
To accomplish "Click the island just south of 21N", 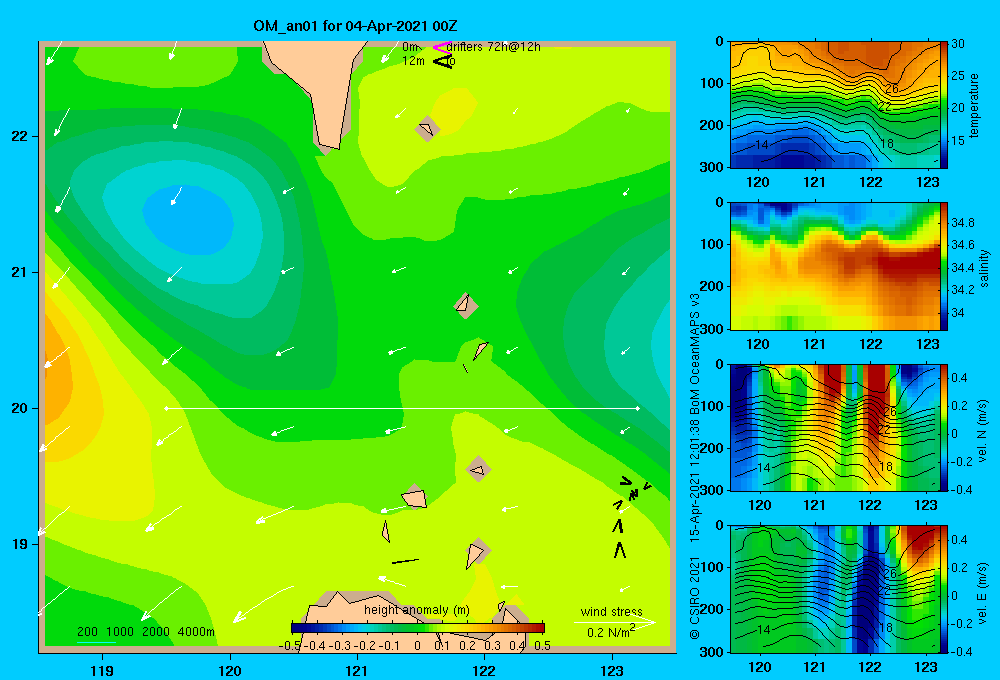I will [x=466, y=306].
